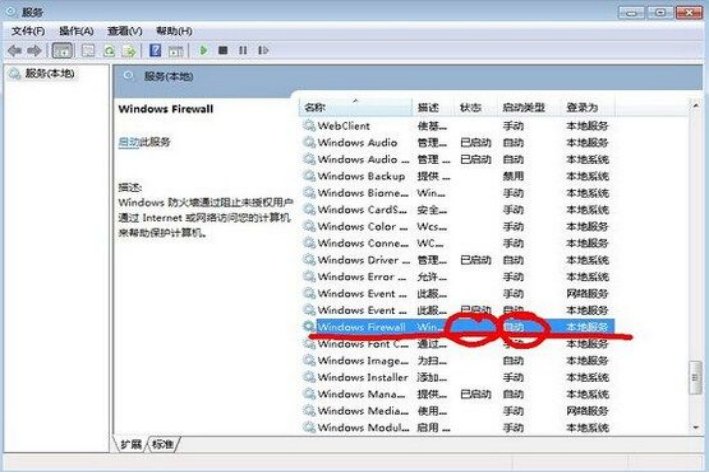
Task: Select the Windows Conne... service
Action: click(x=457, y=243)
